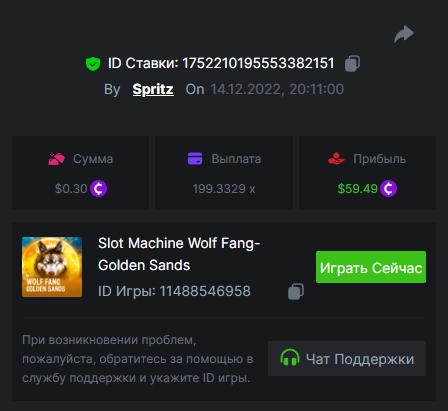Screen dimensions: 448x411
Task: Copy the bet ID number
Action: [352, 63]
